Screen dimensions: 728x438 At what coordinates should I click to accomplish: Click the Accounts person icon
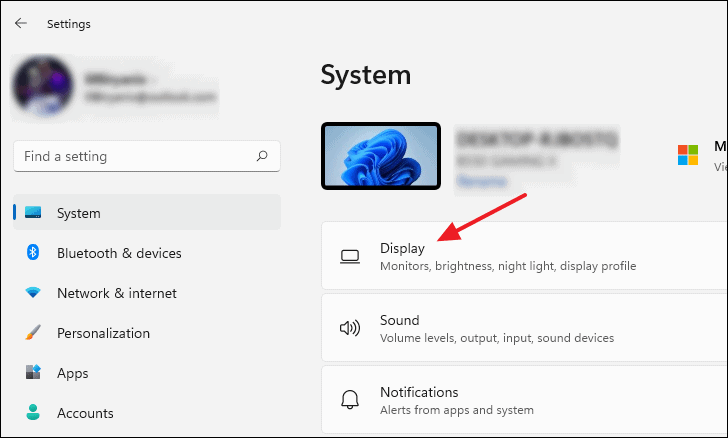pos(33,412)
